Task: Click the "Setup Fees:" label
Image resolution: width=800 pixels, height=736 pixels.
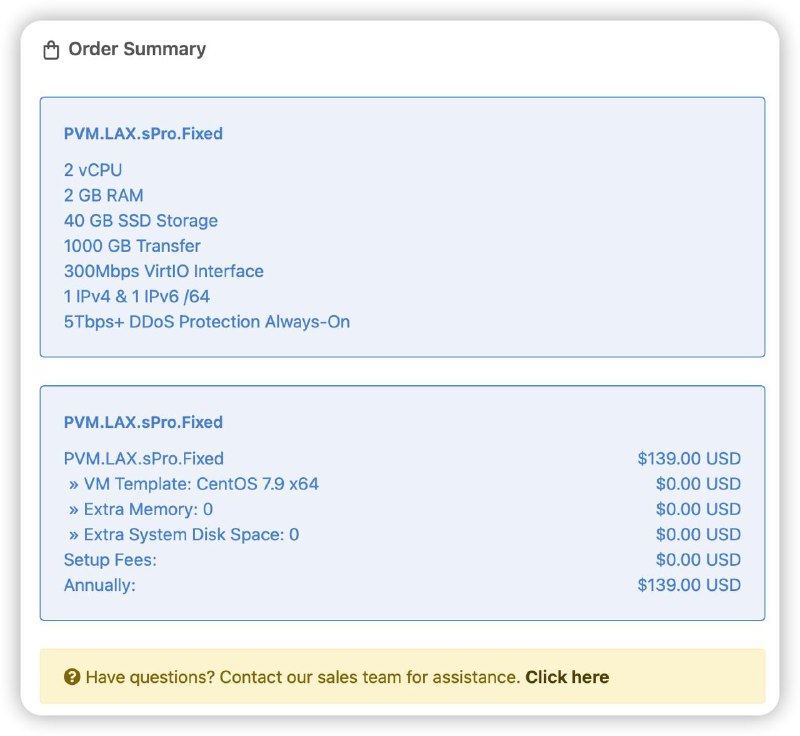Action: tap(110, 560)
